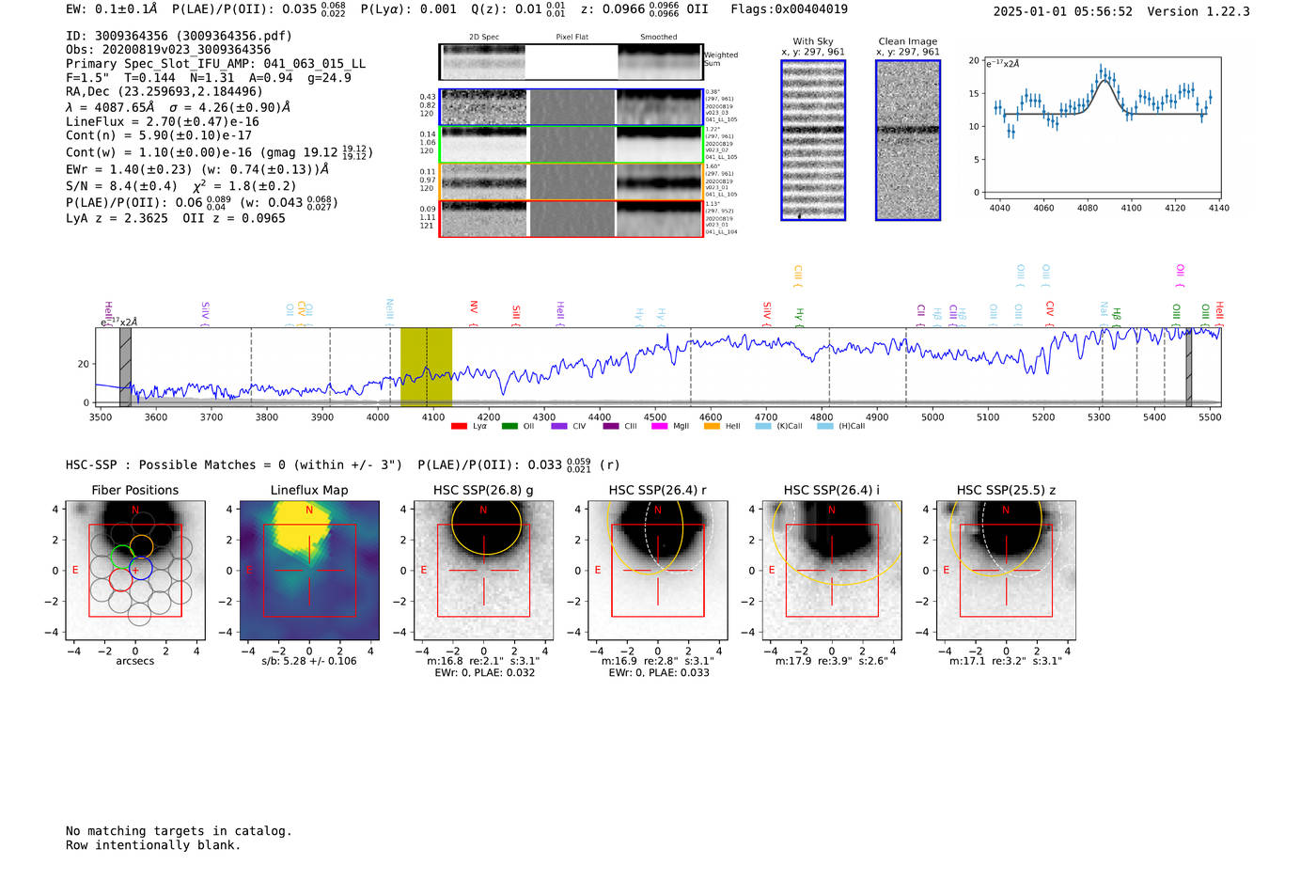This screenshot has width=1316, height=896.
Task: Click the hatched gray band near 3550
Action: pyautogui.click(x=125, y=367)
